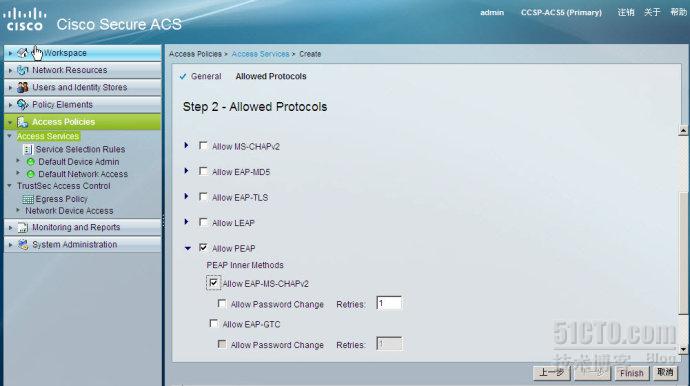690x386 pixels.
Task: Expand System Administration menu arrow
Action: [11, 245]
